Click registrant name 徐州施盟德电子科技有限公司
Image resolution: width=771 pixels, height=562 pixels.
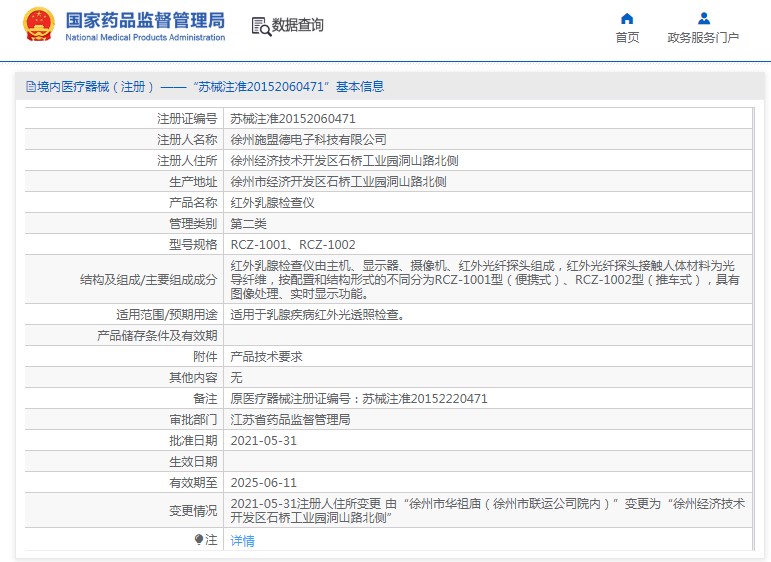coord(308,140)
